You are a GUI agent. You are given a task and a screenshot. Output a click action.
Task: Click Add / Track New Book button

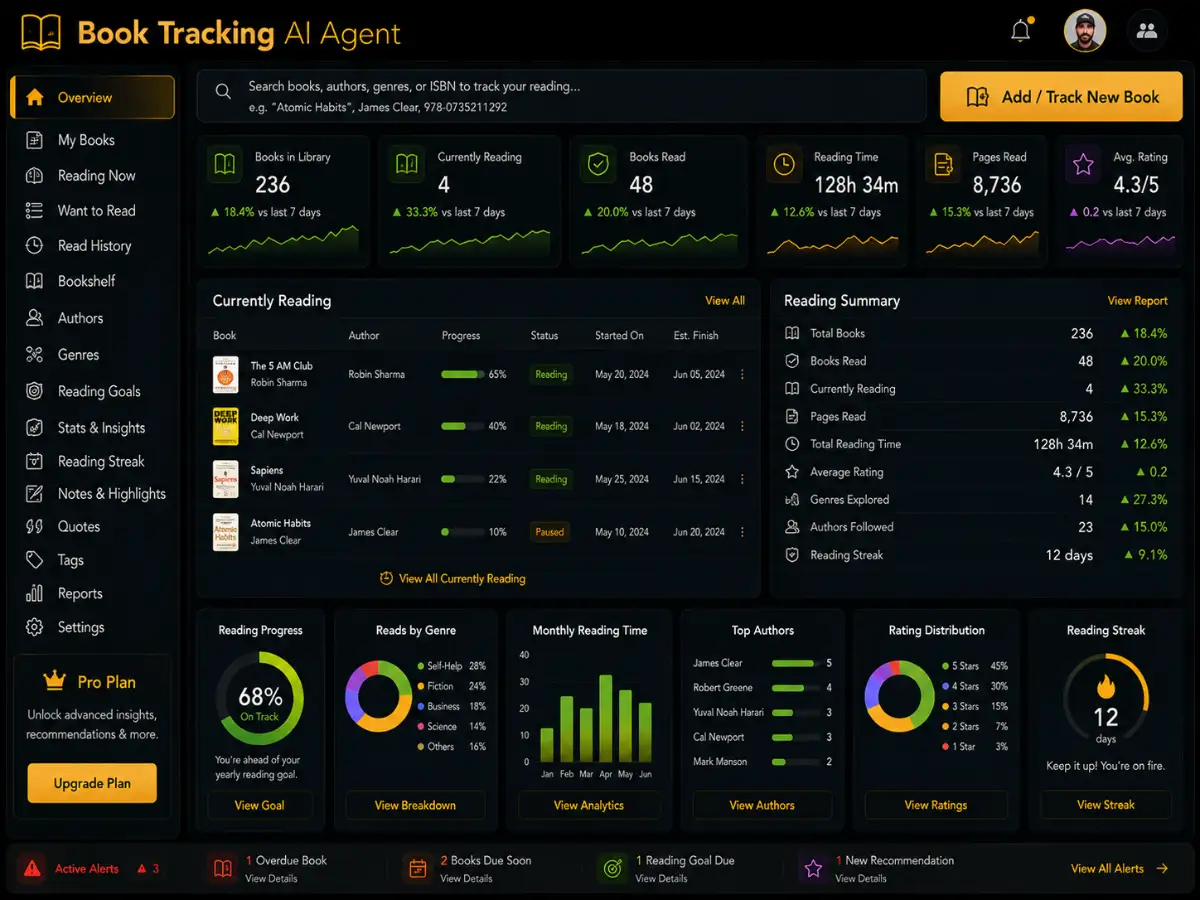point(1061,97)
